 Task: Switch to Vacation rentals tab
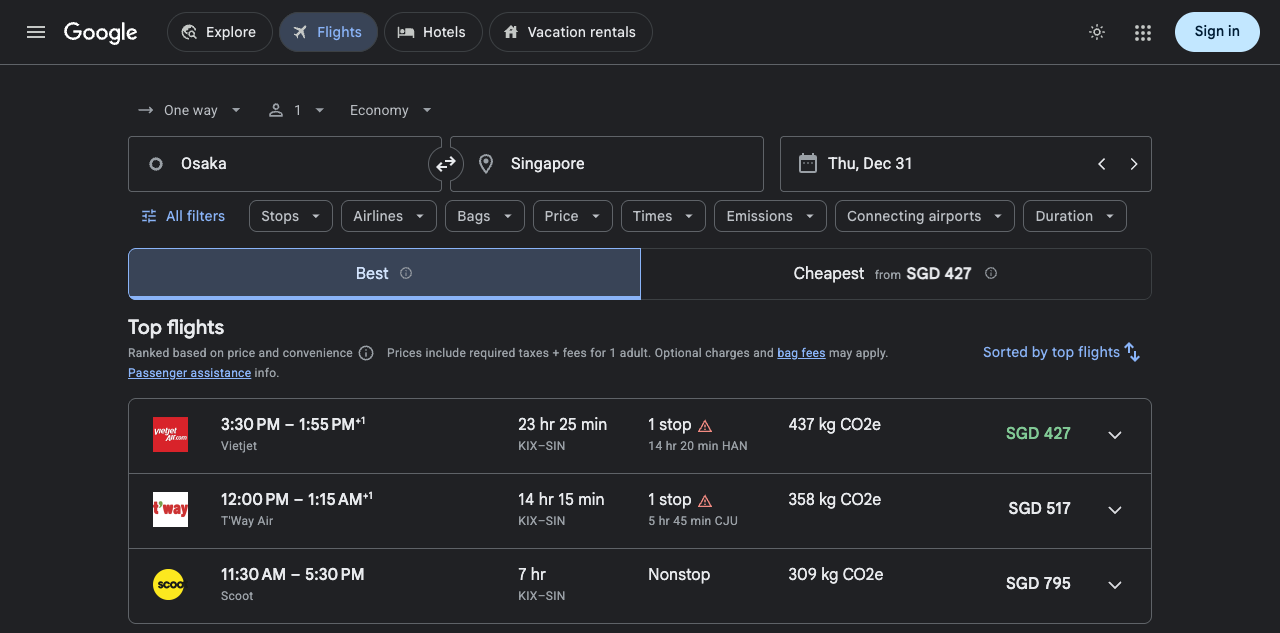[x=571, y=32]
